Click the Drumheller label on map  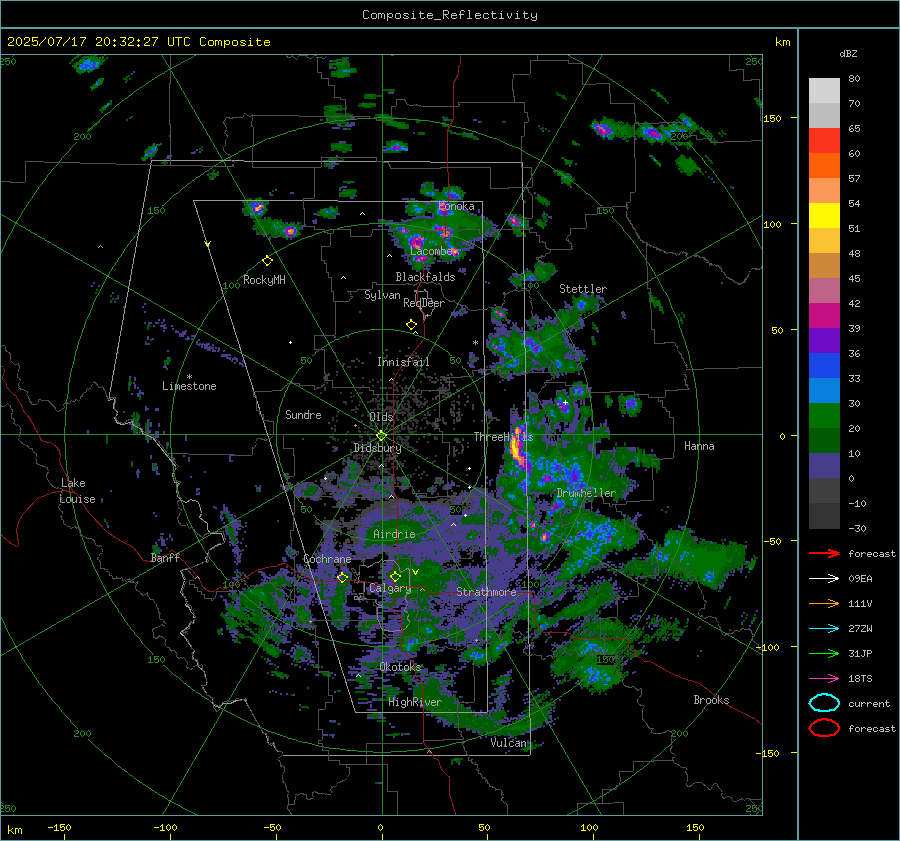tap(586, 493)
